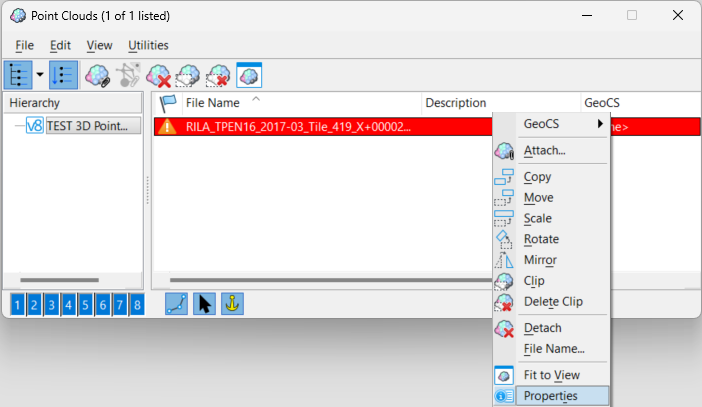The width and height of the screenshot is (702, 407).
Task: Choose Clip from the context menu
Action: (x=551, y=281)
